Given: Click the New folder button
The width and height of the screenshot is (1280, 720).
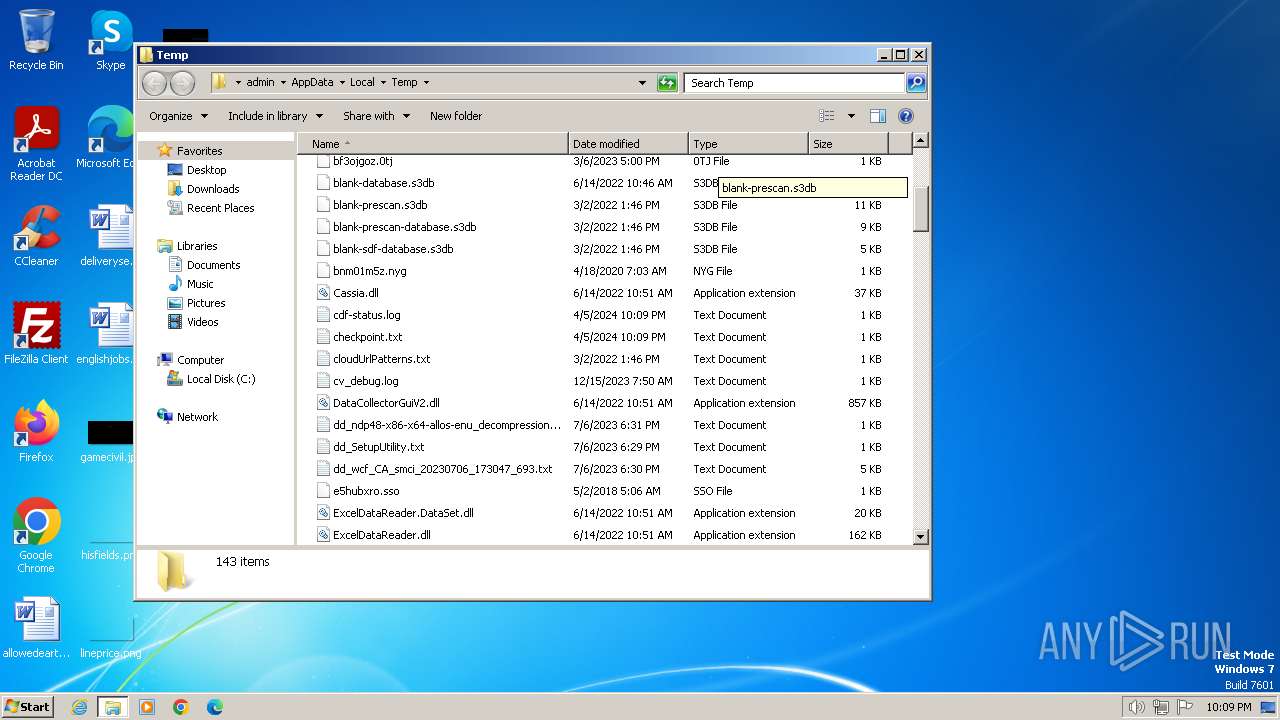Looking at the screenshot, I should pos(456,116).
